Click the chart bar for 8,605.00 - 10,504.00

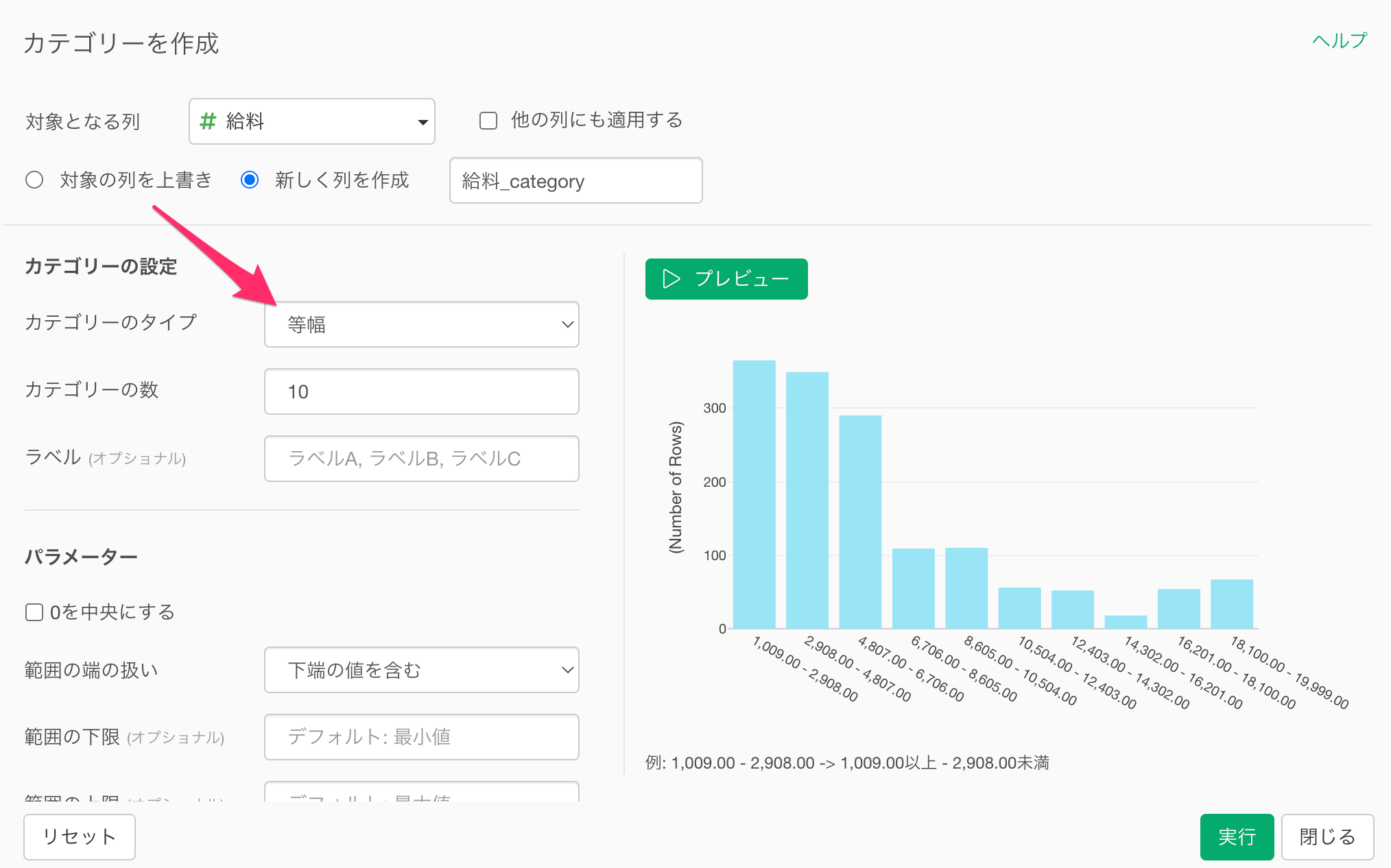(966, 588)
